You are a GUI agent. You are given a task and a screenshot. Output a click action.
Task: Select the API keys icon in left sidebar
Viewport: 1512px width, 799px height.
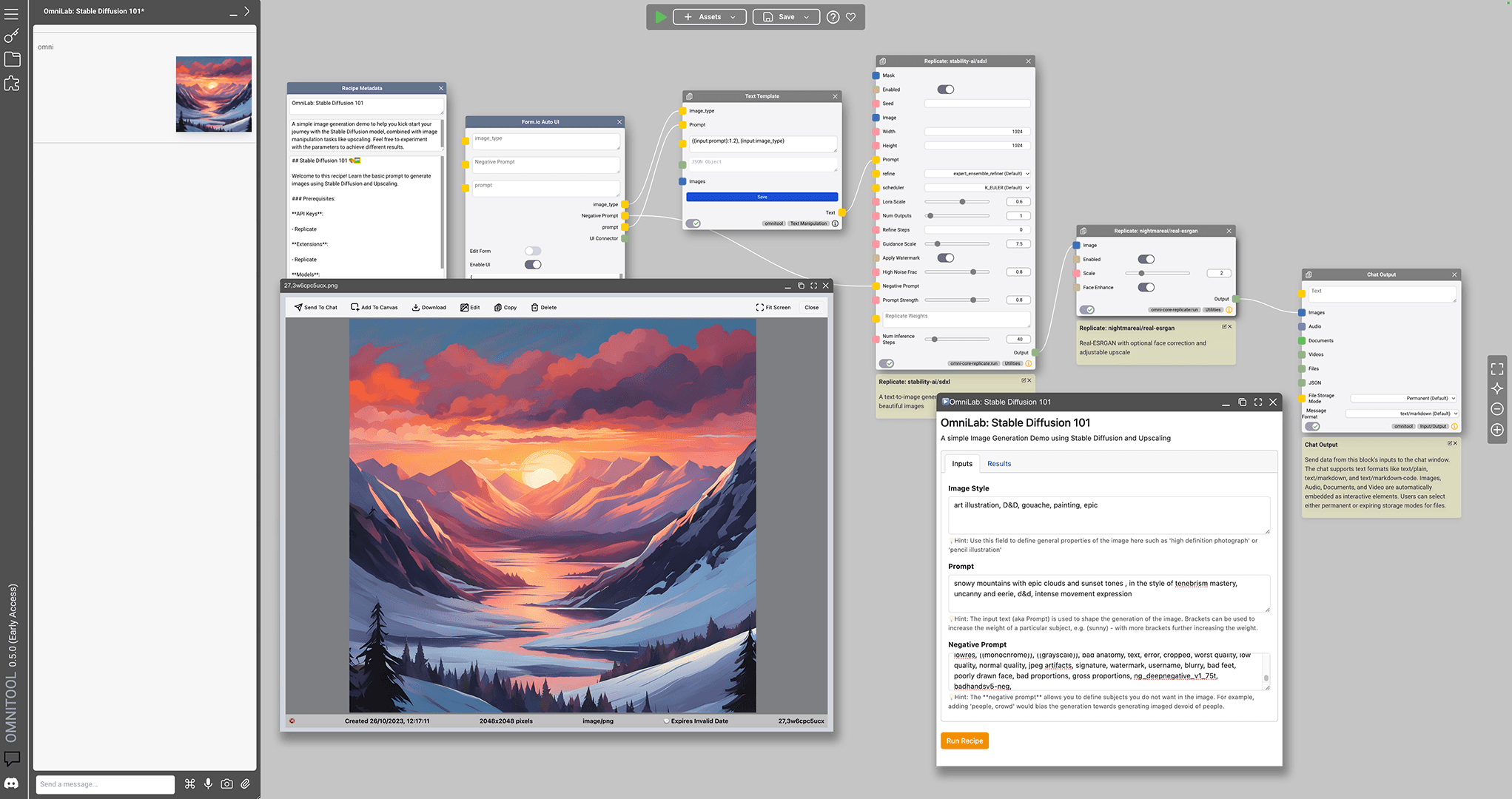[x=12, y=36]
